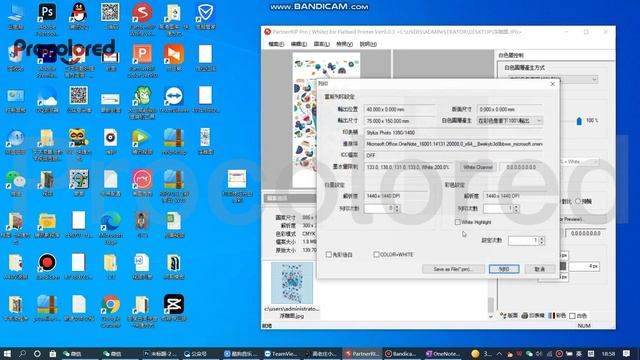Screen dimensions: 640x360
Task: Enable the White Highlight checkbox
Action: (x=458, y=222)
